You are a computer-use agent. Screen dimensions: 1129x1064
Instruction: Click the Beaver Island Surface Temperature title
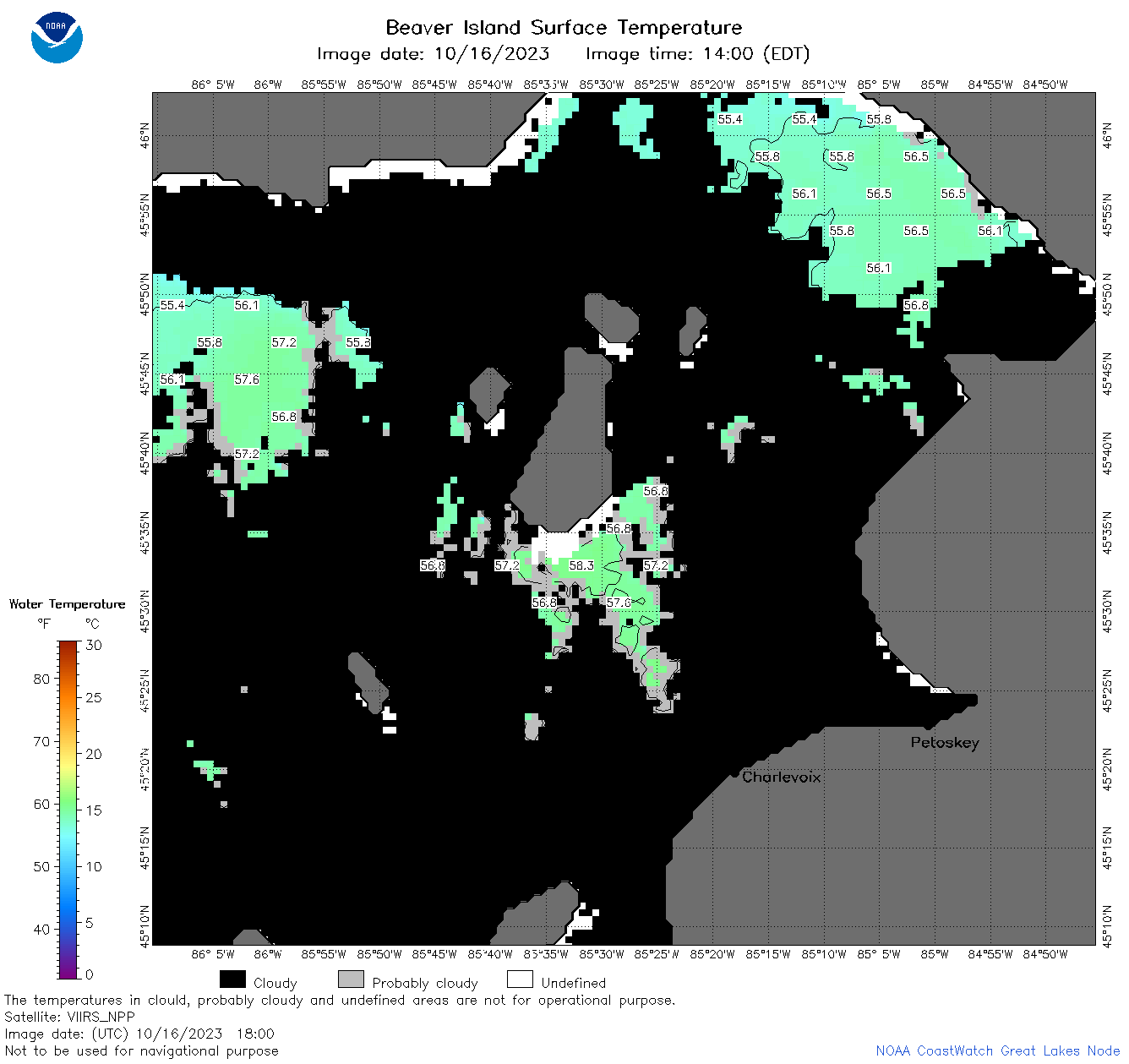click(564, 27)
